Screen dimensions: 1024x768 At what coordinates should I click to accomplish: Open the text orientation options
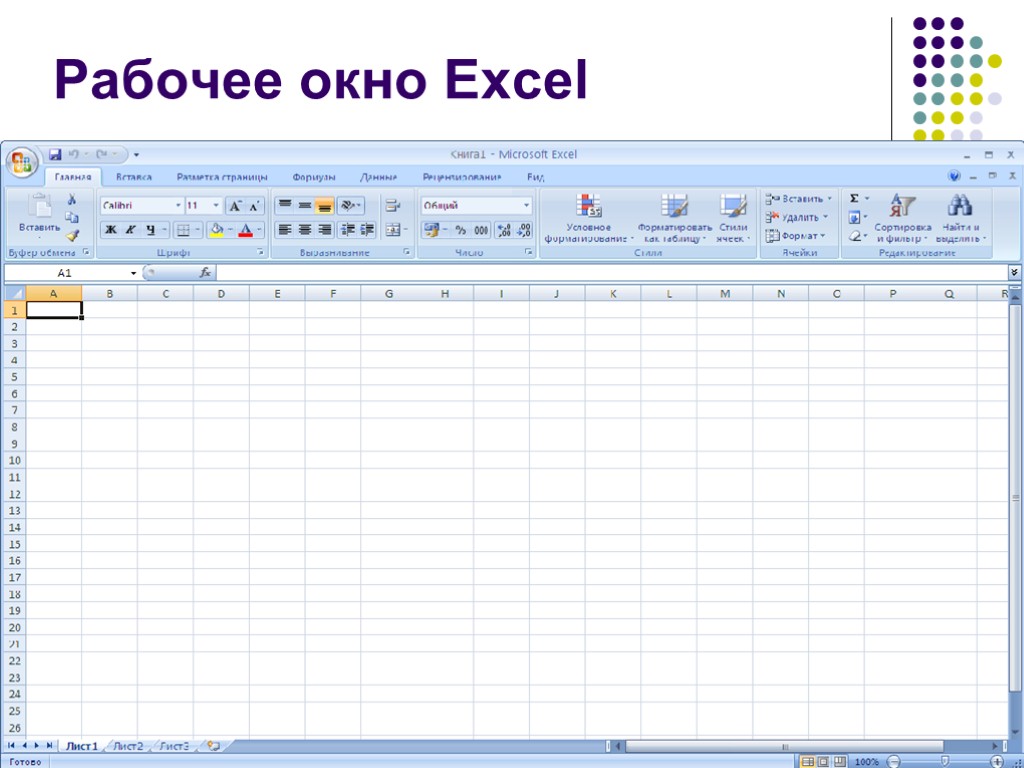click(x=351, y=206)
